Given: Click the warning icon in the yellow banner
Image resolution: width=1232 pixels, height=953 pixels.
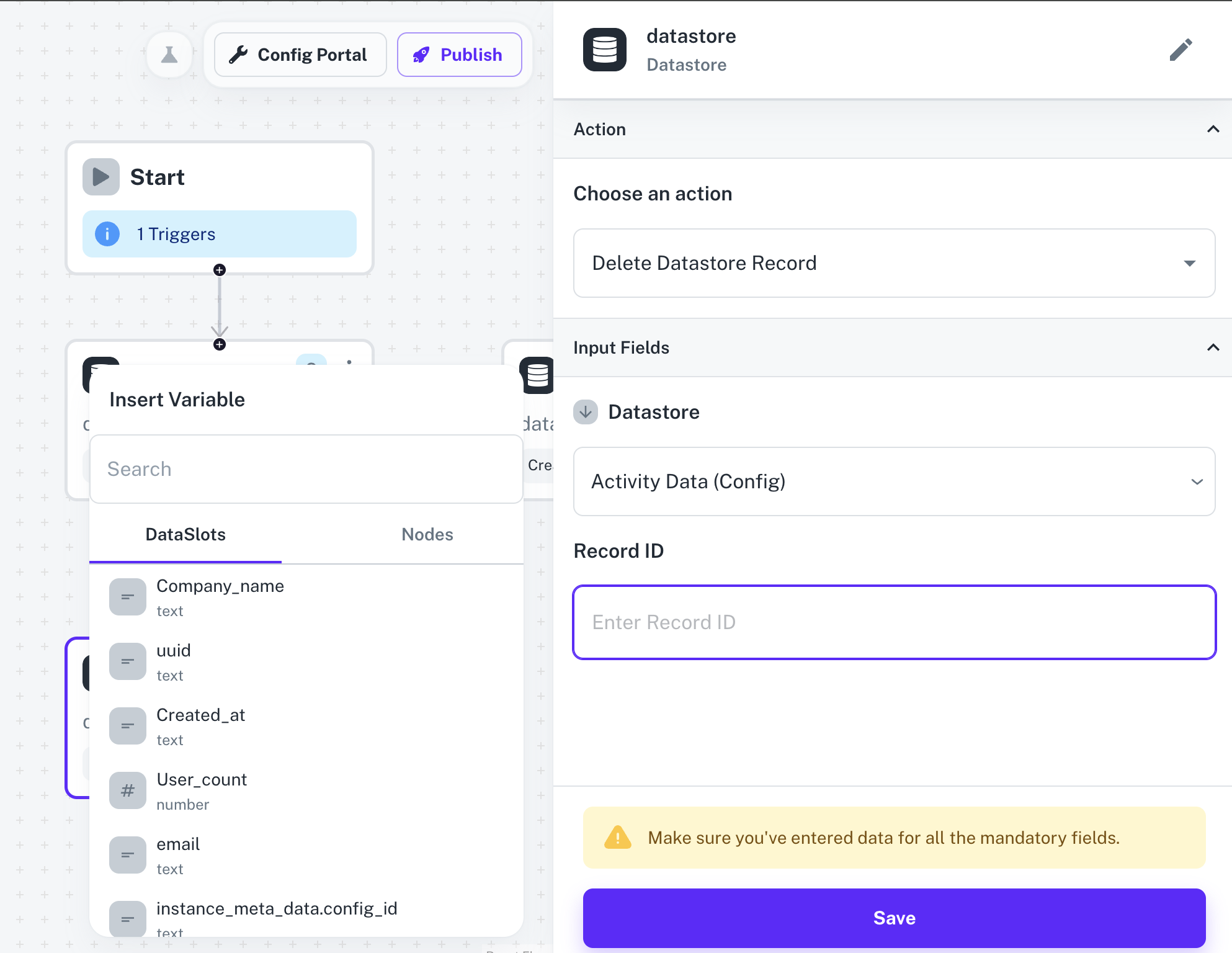Looking at the screenshot, I should [616, 838].
